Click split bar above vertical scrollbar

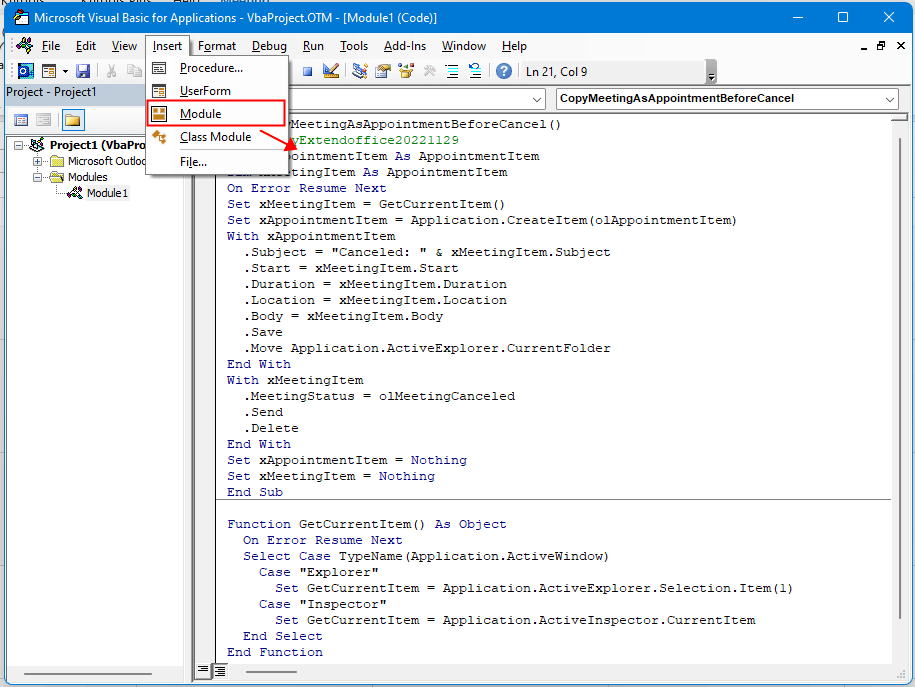(x=900, y=117)
